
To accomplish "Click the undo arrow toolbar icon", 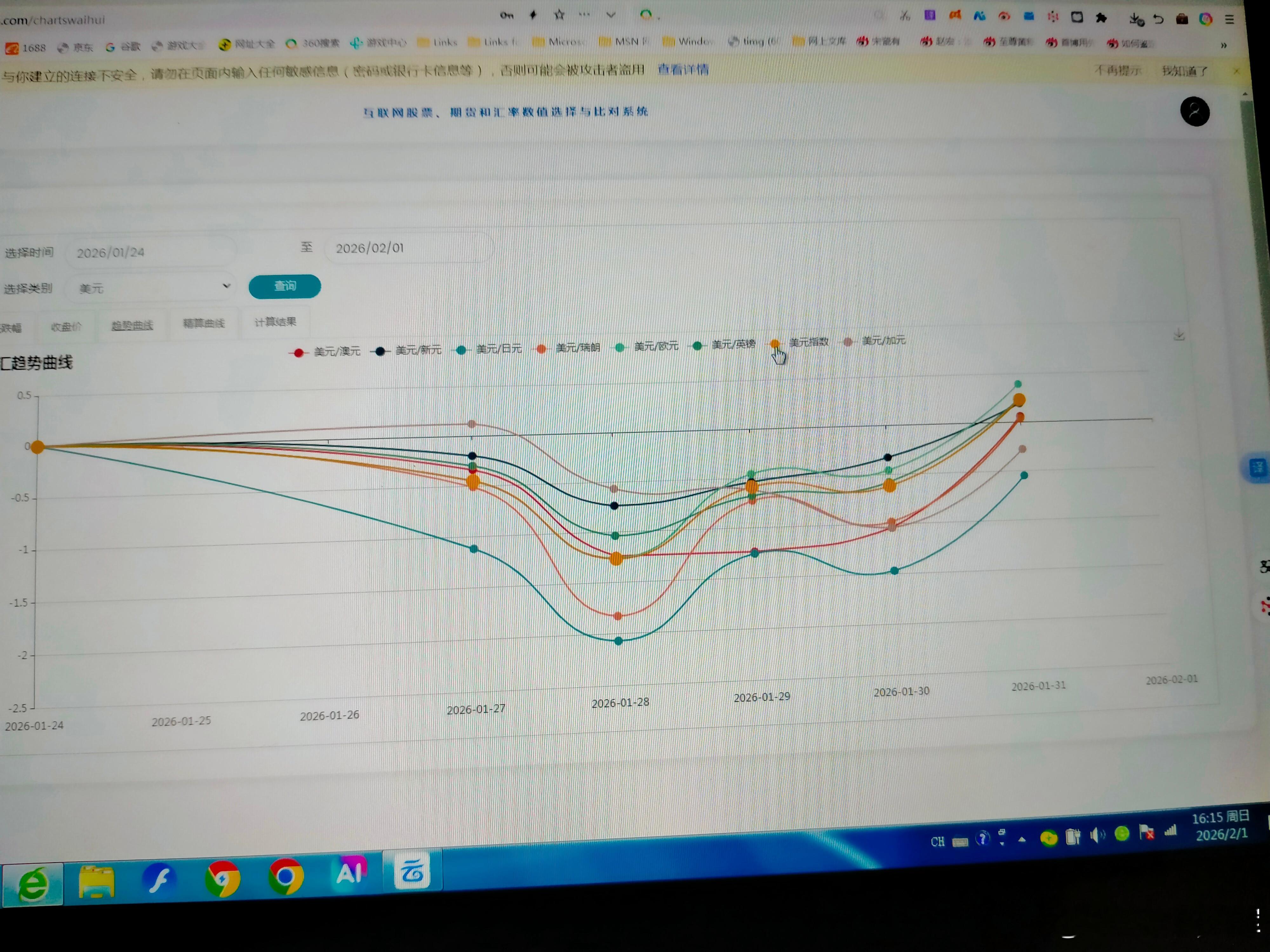I will tap(1158, 19).
